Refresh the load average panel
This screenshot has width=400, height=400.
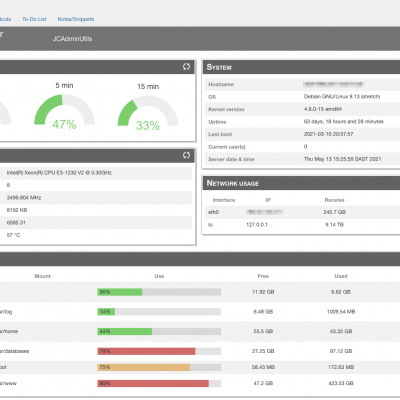(186, 67)
